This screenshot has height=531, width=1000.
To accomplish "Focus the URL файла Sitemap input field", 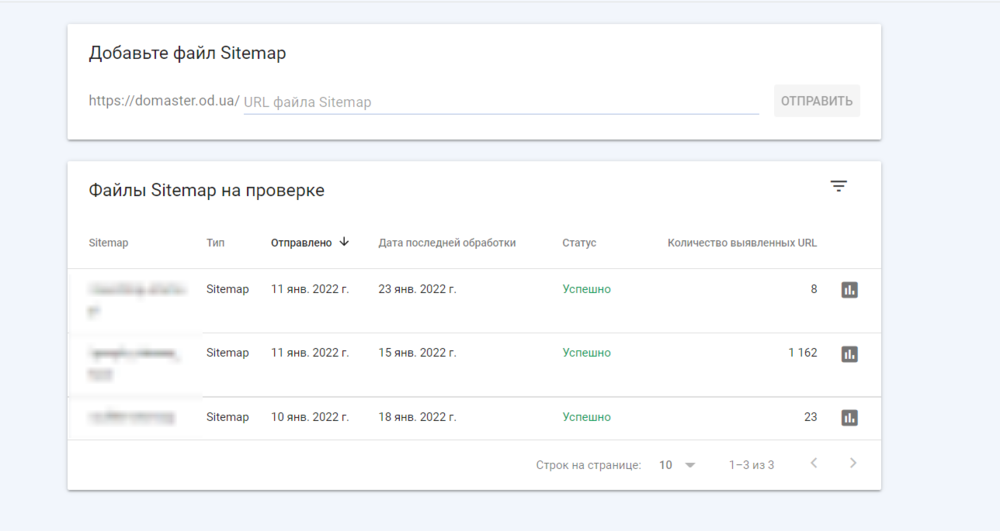I will click(500, 102).
